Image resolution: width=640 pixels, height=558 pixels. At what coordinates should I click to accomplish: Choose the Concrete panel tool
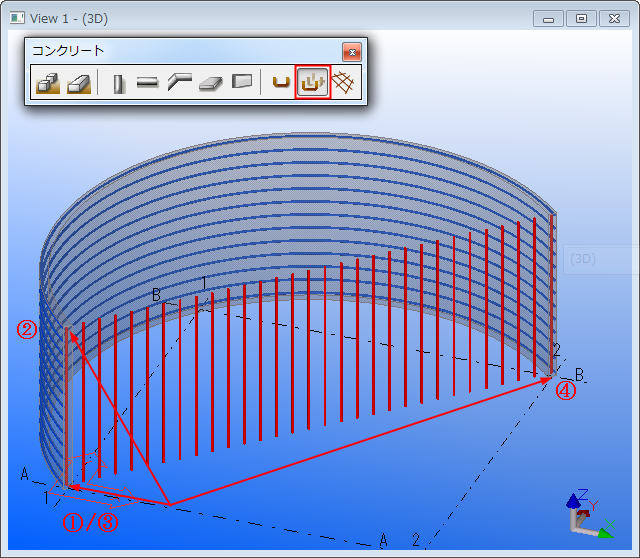pyautogui.click(x=241, y=83)
